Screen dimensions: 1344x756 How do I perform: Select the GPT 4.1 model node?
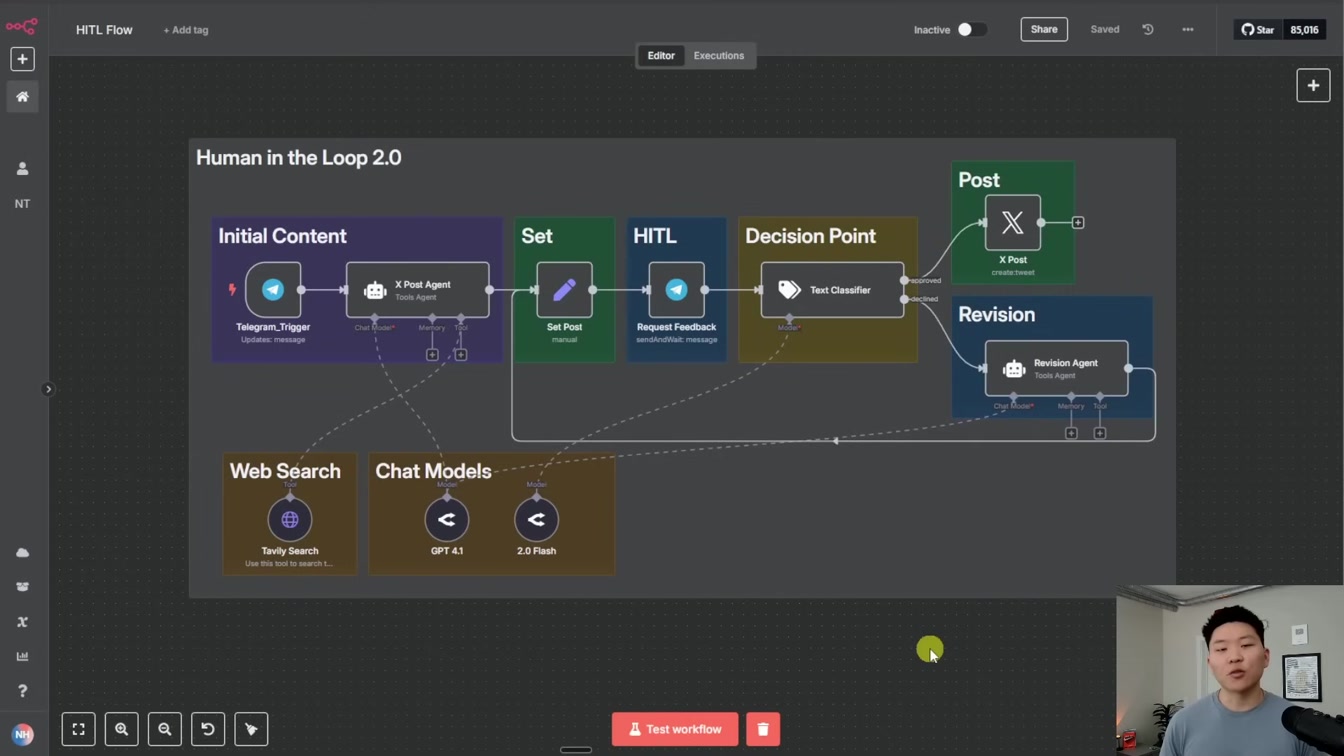click(447, 520)
